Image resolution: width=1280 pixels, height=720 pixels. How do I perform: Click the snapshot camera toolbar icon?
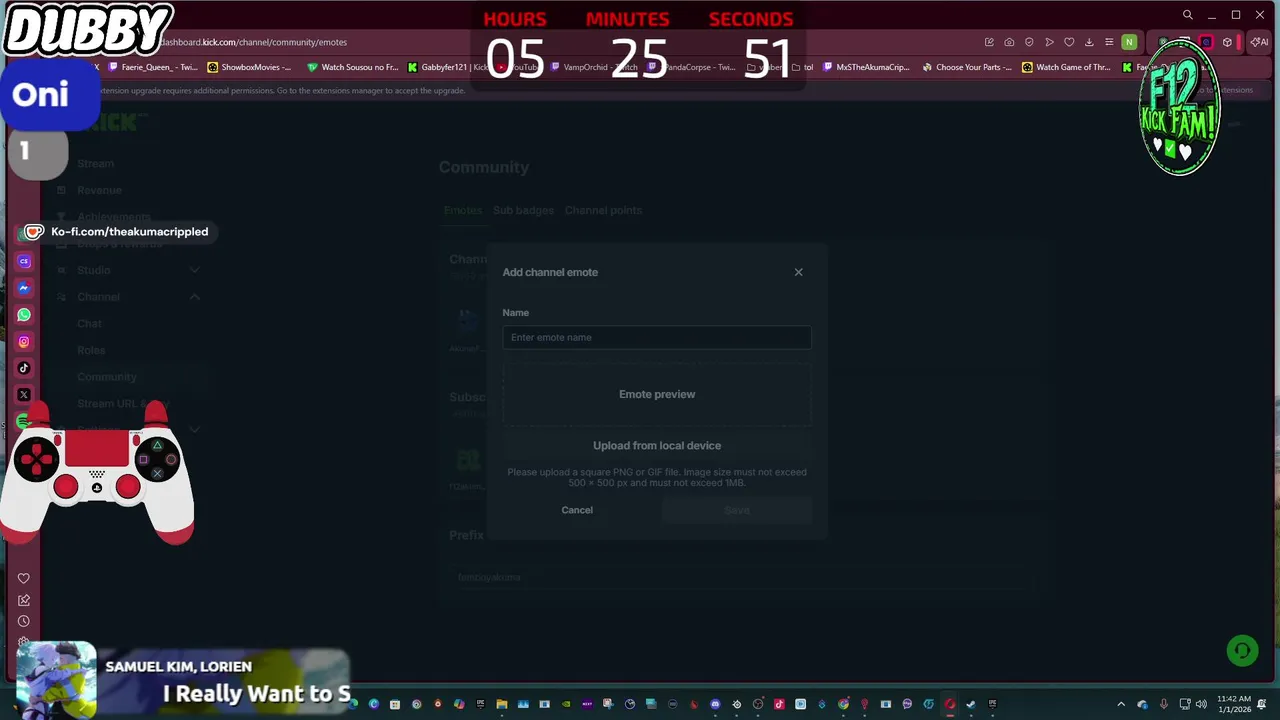(x=1009, y=42)
